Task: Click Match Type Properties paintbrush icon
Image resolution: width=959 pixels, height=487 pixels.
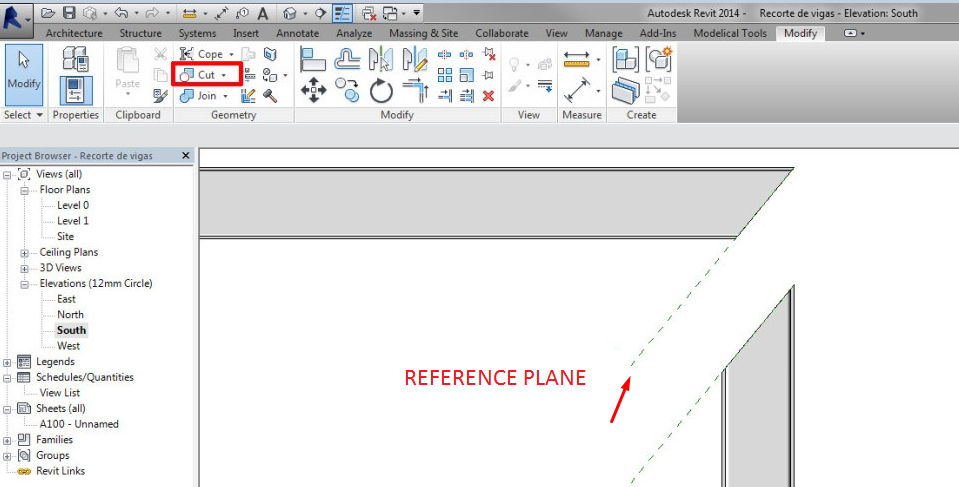Action: [x=160, y=95]
